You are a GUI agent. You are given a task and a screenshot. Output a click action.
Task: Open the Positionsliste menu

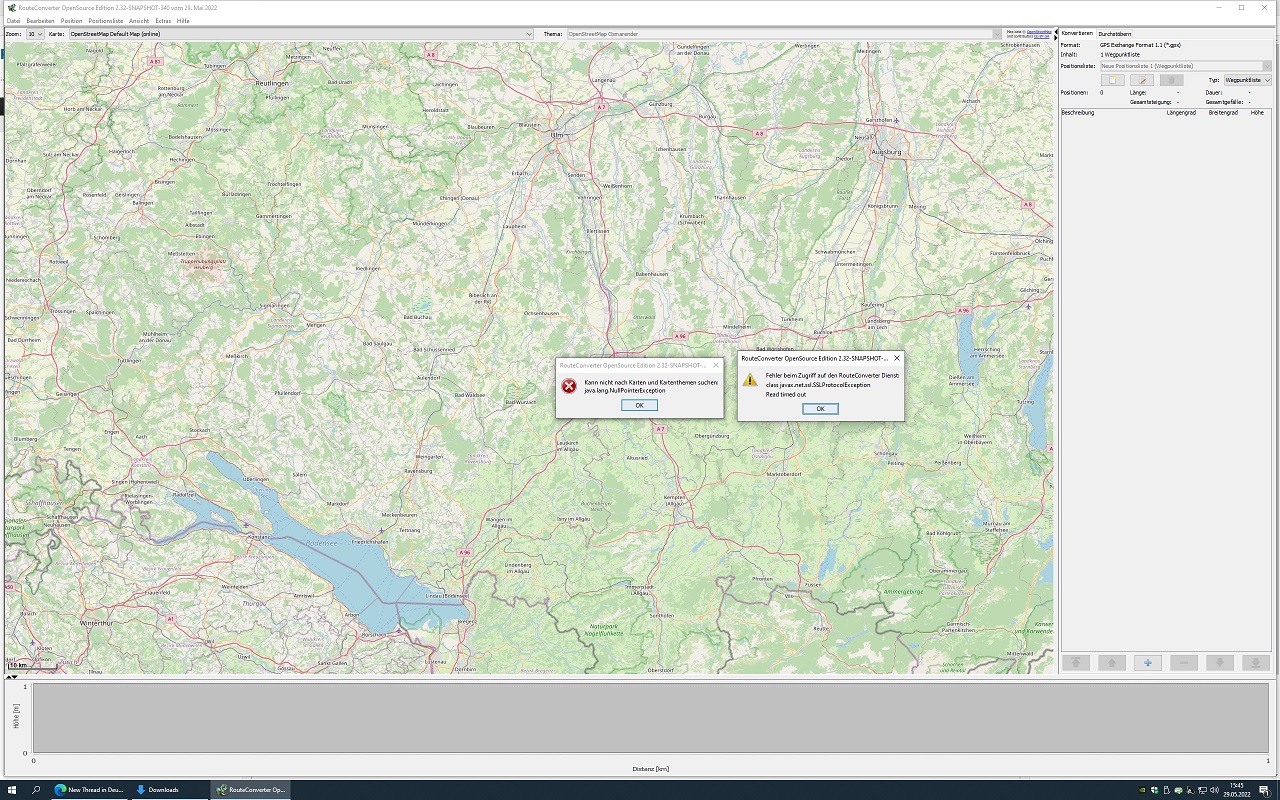coord(105,21)
